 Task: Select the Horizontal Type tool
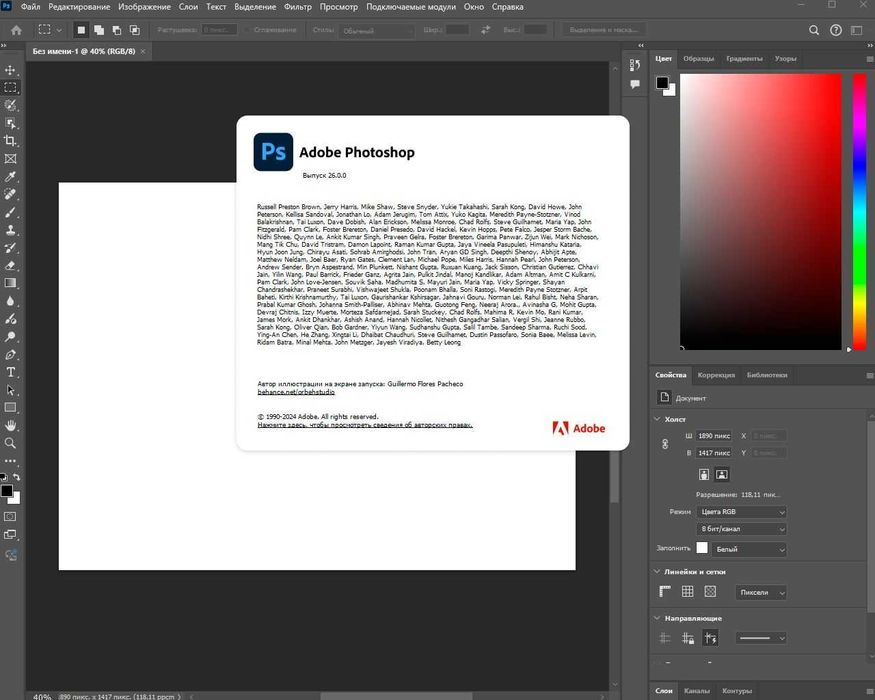(10, 372)
